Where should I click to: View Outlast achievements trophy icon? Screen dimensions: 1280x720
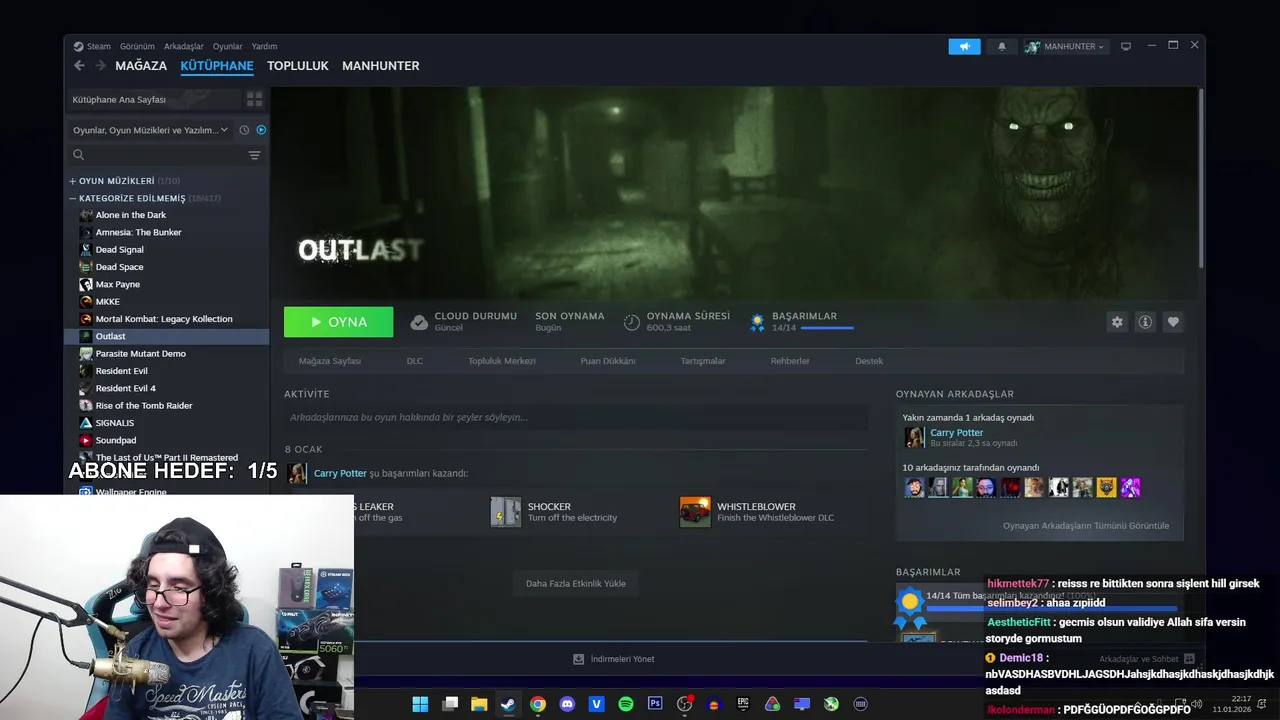757,322
